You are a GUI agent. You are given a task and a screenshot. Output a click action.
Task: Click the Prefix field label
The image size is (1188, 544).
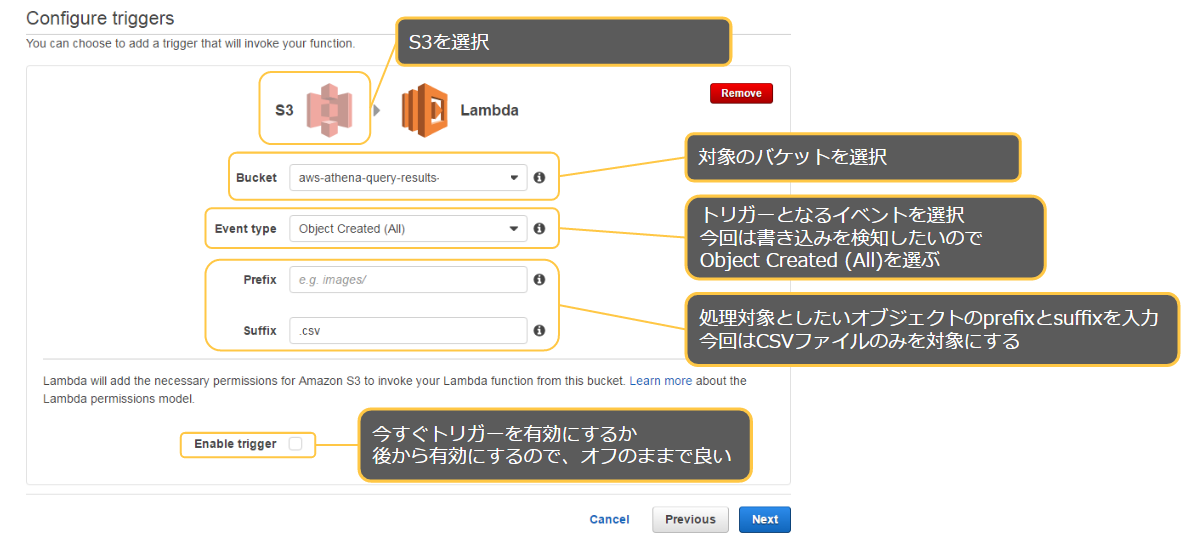pos(260,280)
